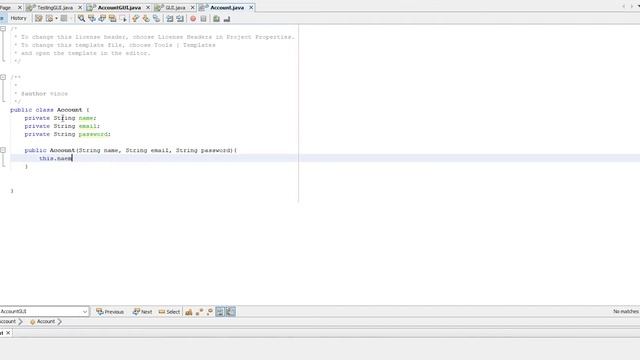Click Find Previous Occurrence toolbar icon
This screenshot has width=640, height=360.
[x=91, y=18]
